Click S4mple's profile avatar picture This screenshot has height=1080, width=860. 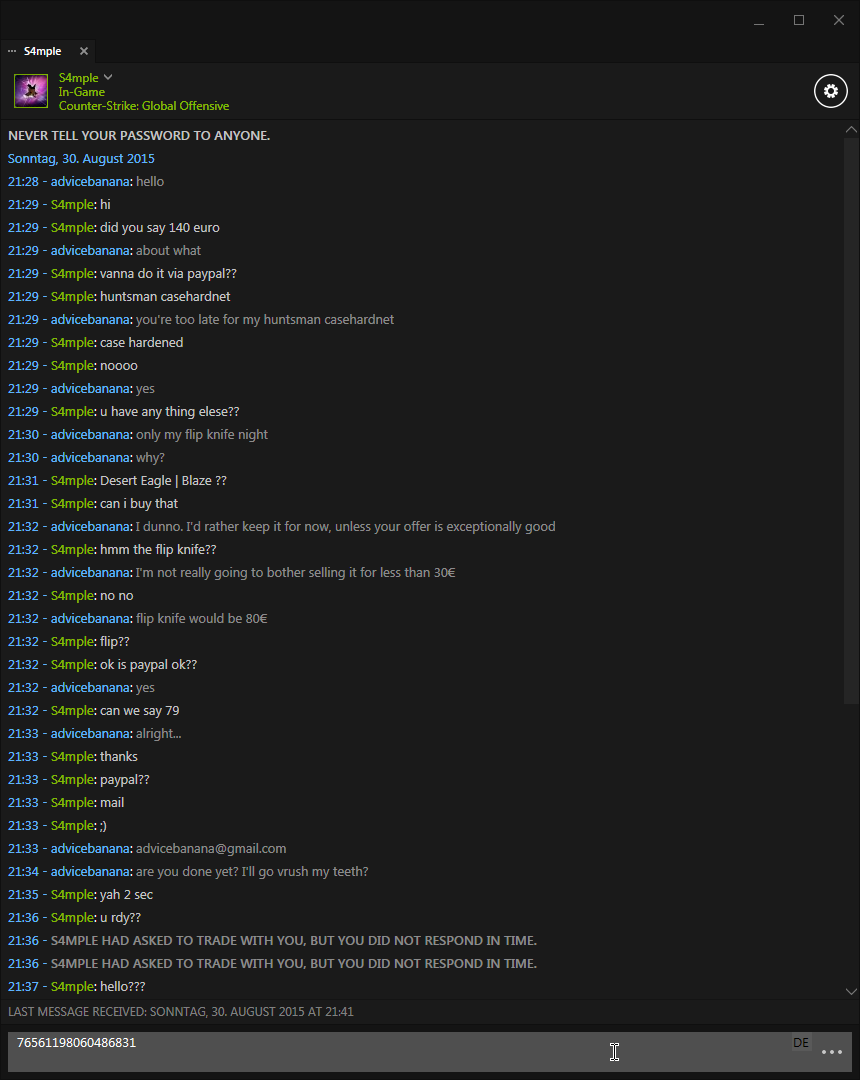(x=31, y=91)
